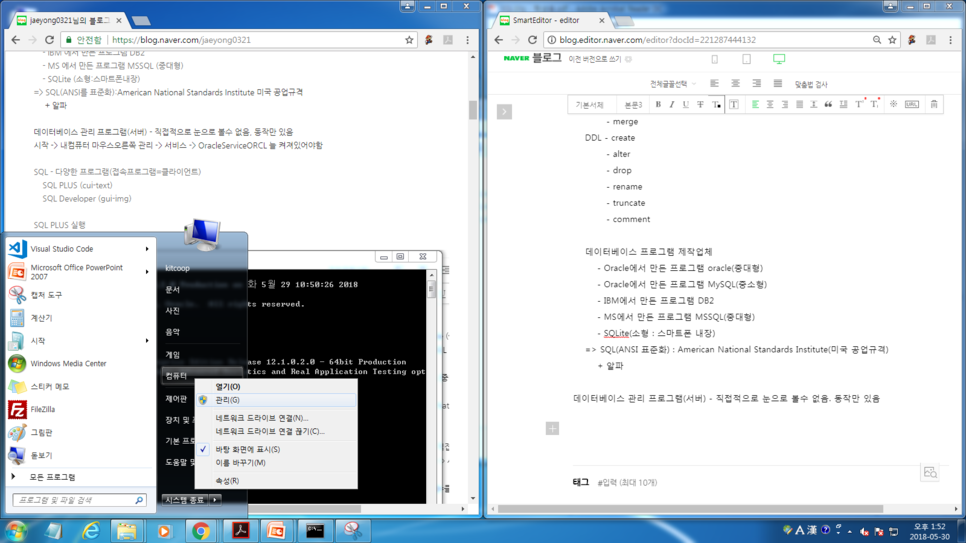Open 문서 documents link in Start menu

(x=172, y=290)
